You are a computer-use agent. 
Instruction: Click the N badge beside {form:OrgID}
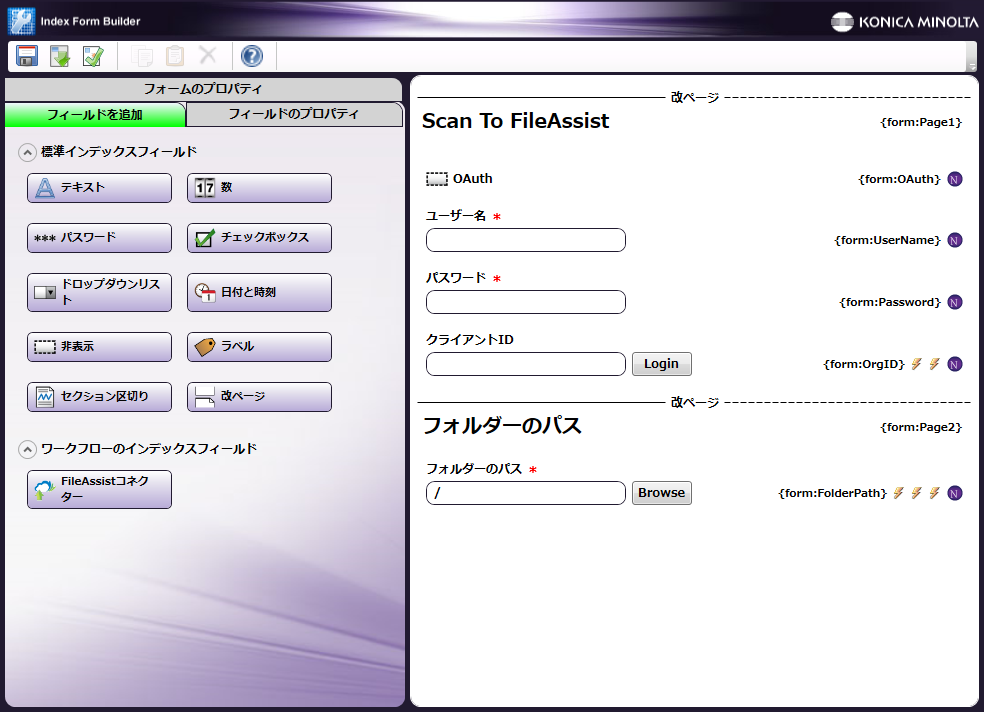(955, 364)
